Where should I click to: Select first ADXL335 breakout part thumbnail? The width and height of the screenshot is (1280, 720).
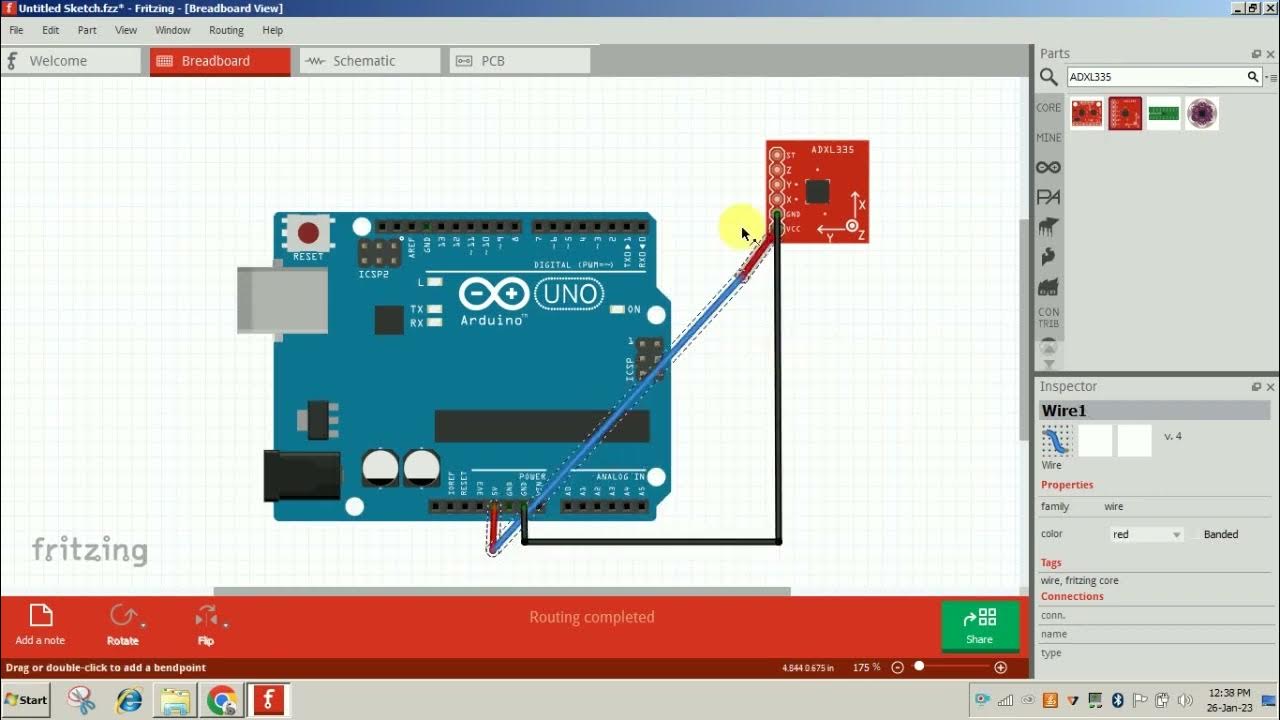(1087, 114)
